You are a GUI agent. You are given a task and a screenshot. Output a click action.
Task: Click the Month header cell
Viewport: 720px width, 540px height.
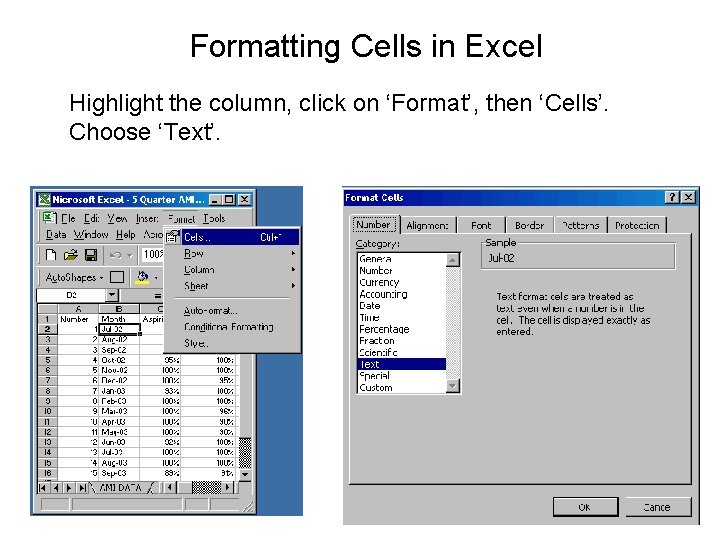[x=119, y=319]
